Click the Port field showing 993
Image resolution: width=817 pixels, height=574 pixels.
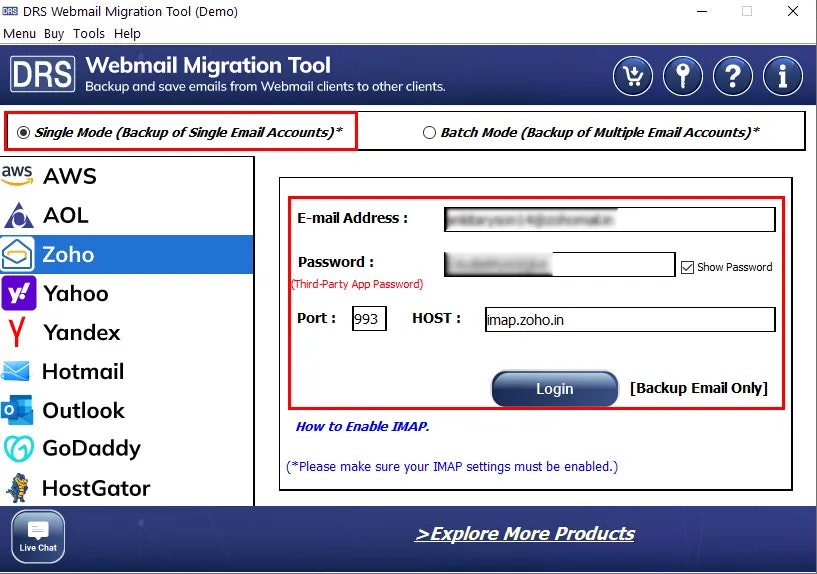pyautogui.click(x=369, y=318)
